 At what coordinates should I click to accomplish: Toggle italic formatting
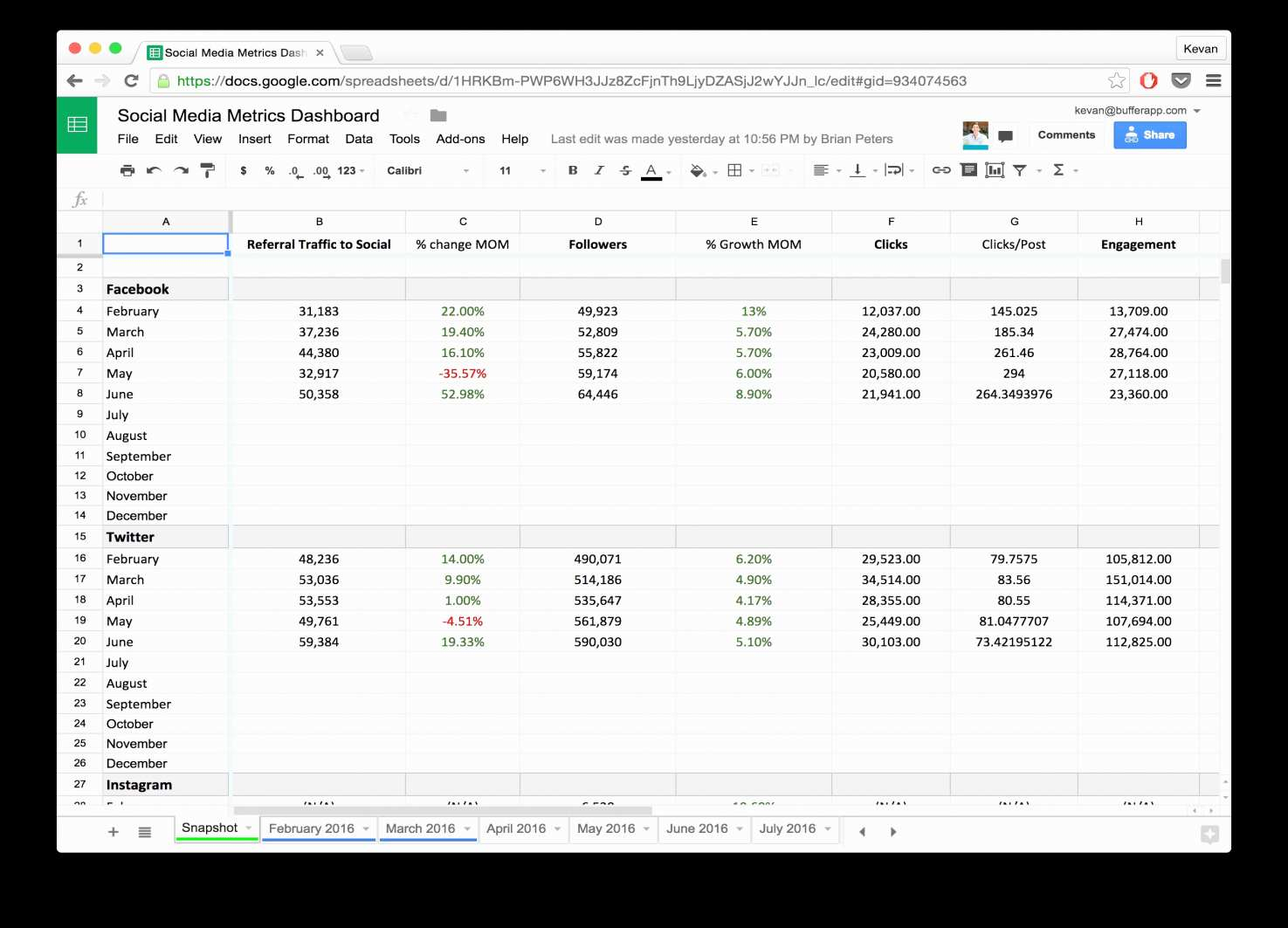599,170
